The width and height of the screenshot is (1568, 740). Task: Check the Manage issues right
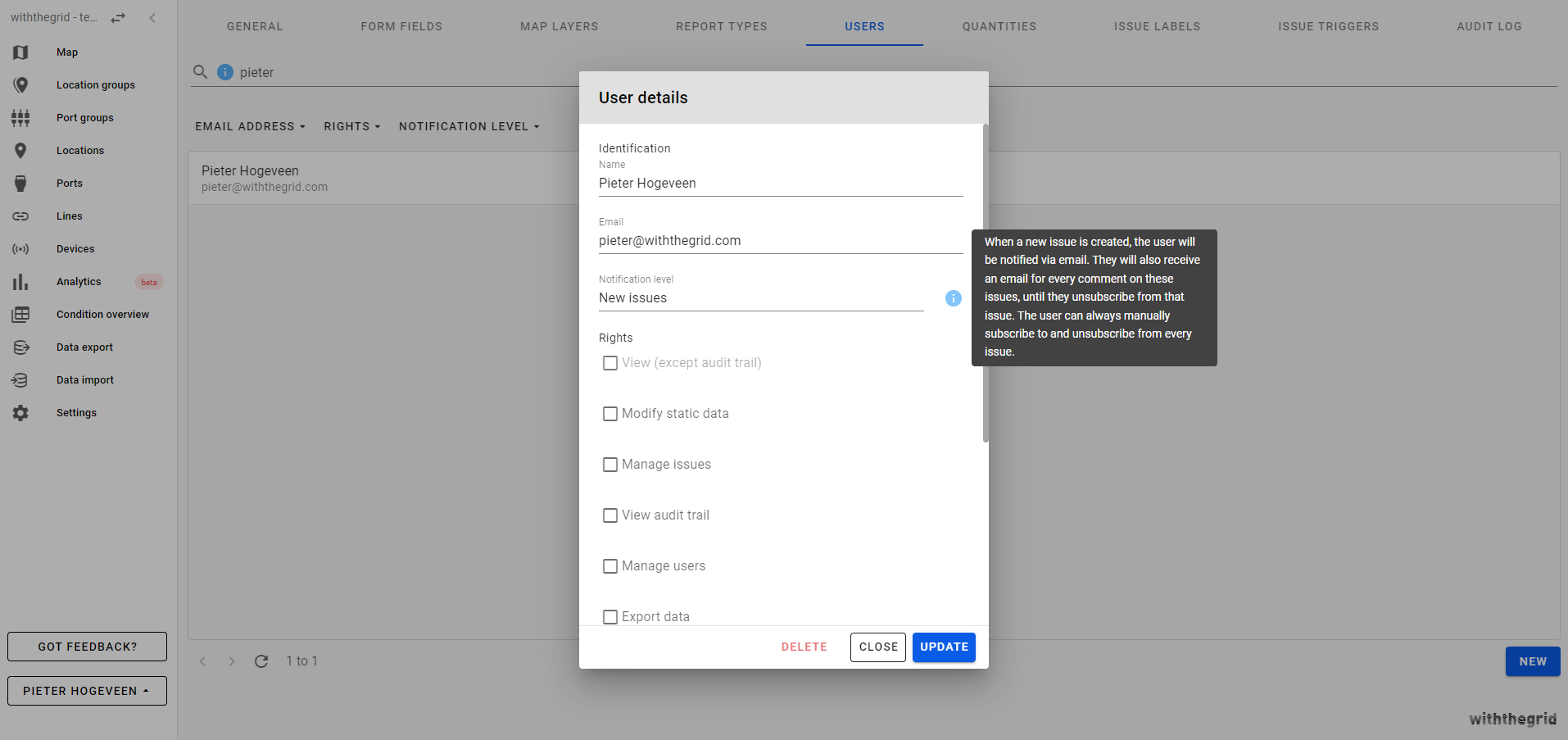[610, 465]
